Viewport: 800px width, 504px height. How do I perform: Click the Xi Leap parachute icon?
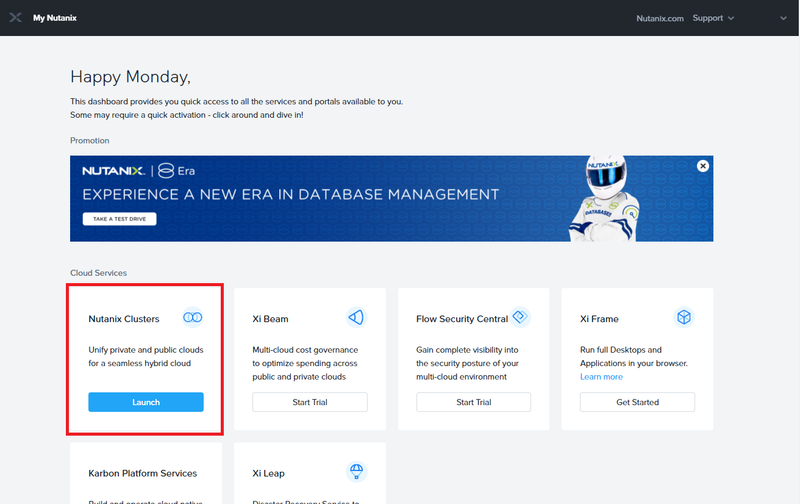pyautogui.click(x=356, y=471)
